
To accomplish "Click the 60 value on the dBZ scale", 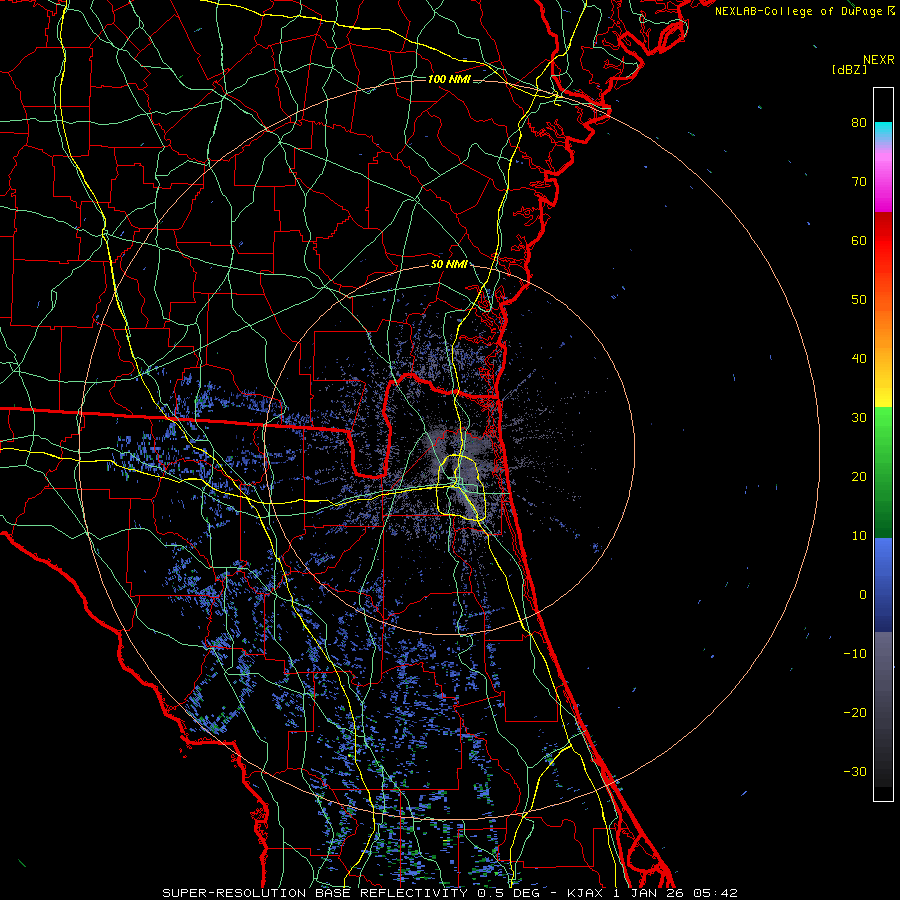I will 859,240.
